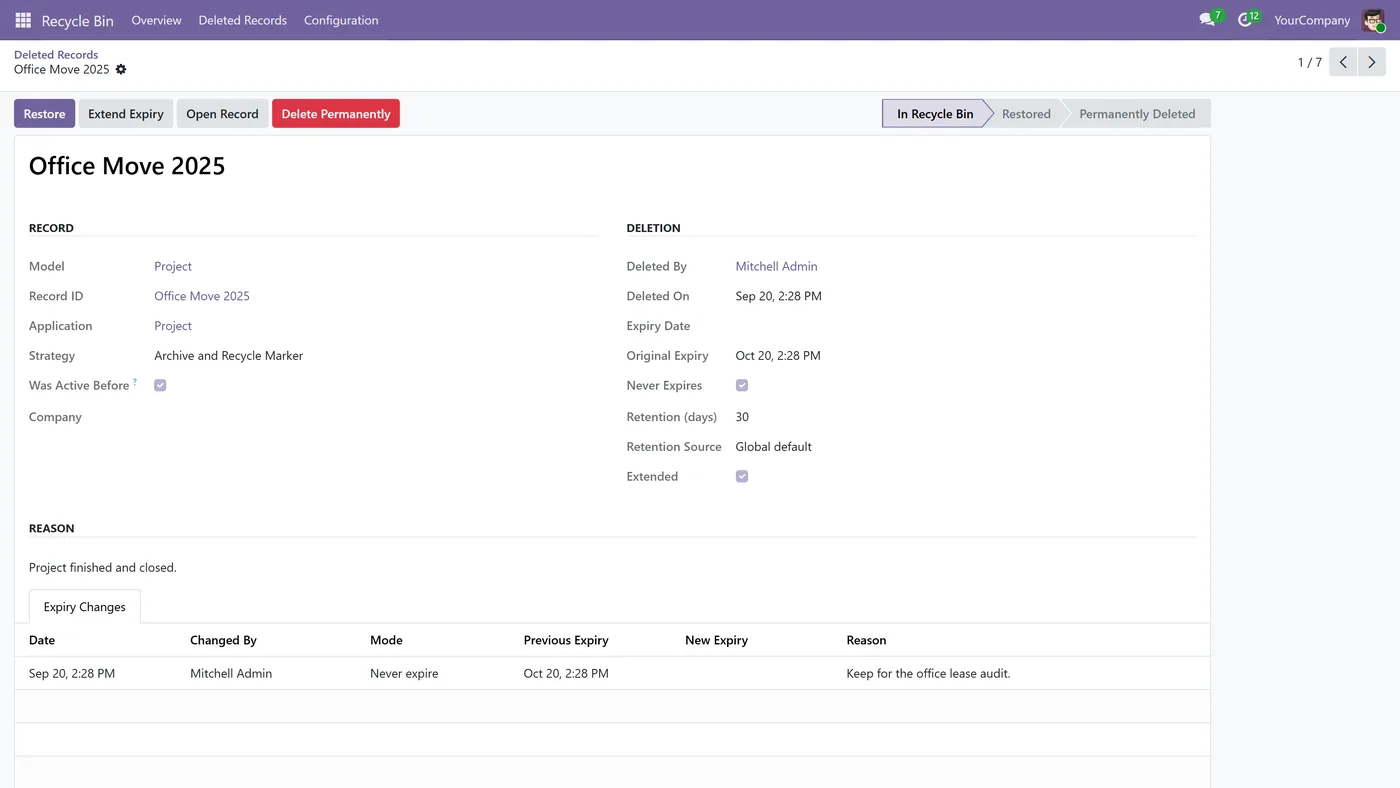Go to next record with right arrow
This screenshot has width=1400, height=788.
click(x=1372, y=62)
